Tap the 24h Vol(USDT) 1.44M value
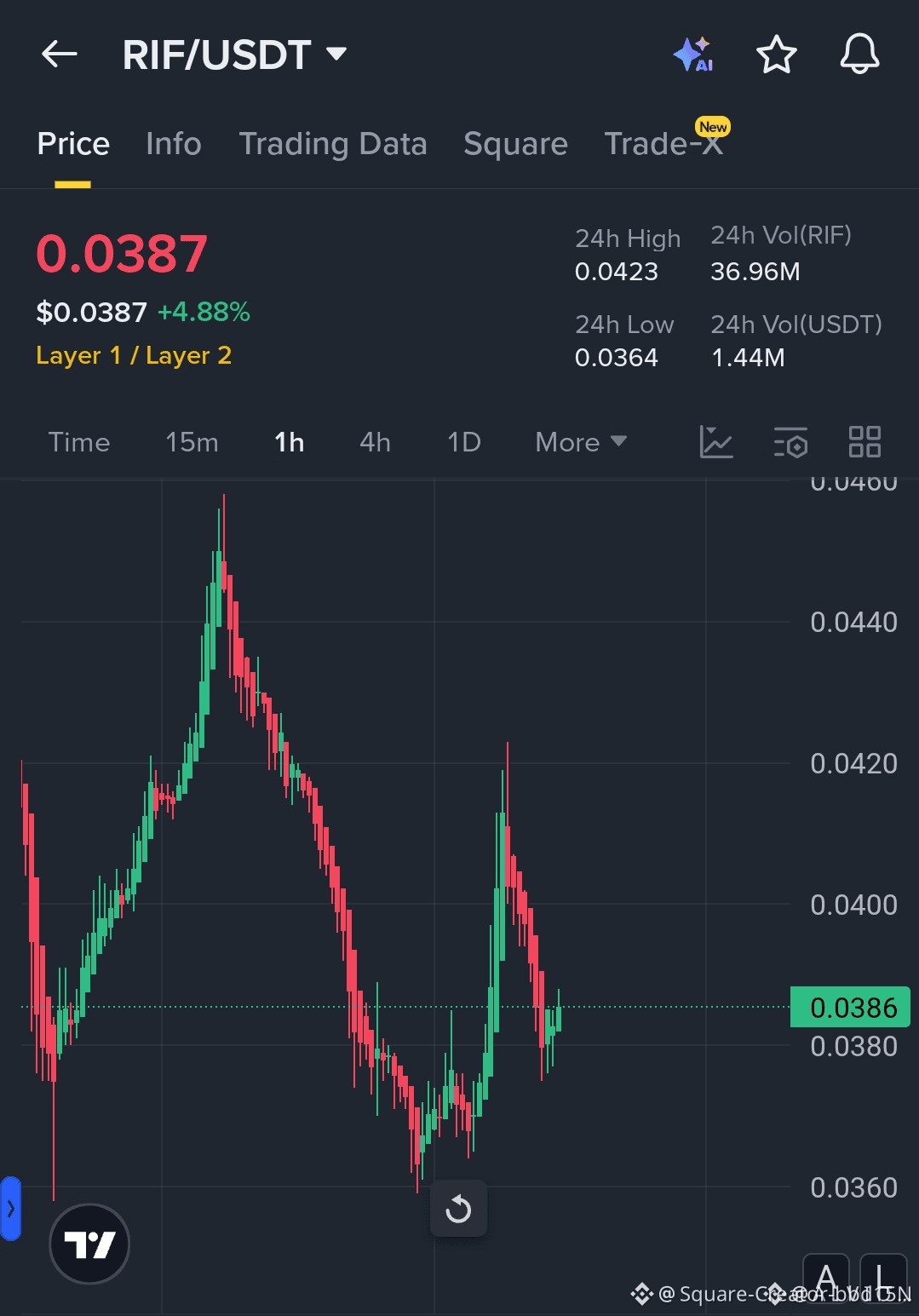The height and width of the screenshot is (1316, 919). pyautogui.click(x=748, y=358)
